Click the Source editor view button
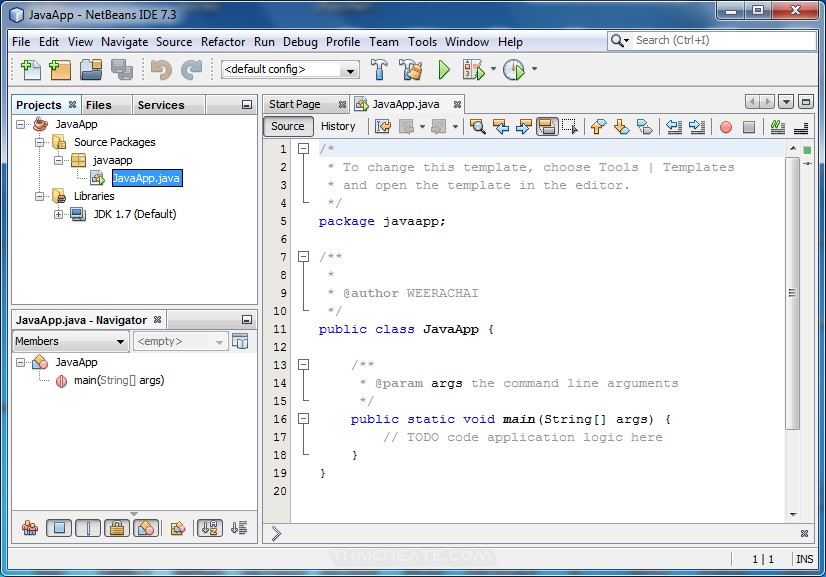The width and height of the screenshot is (826, 577). coord(287,126)
